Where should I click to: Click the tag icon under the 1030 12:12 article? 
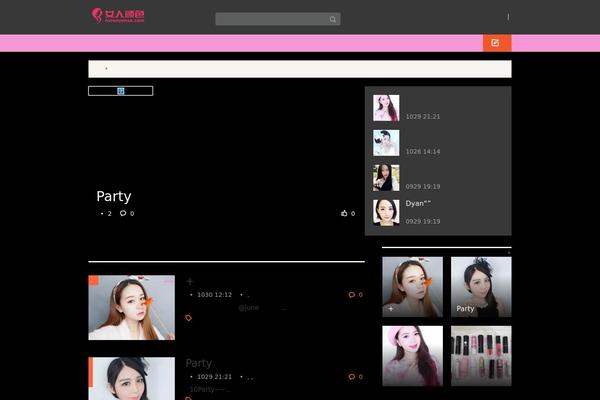(189, 318)
